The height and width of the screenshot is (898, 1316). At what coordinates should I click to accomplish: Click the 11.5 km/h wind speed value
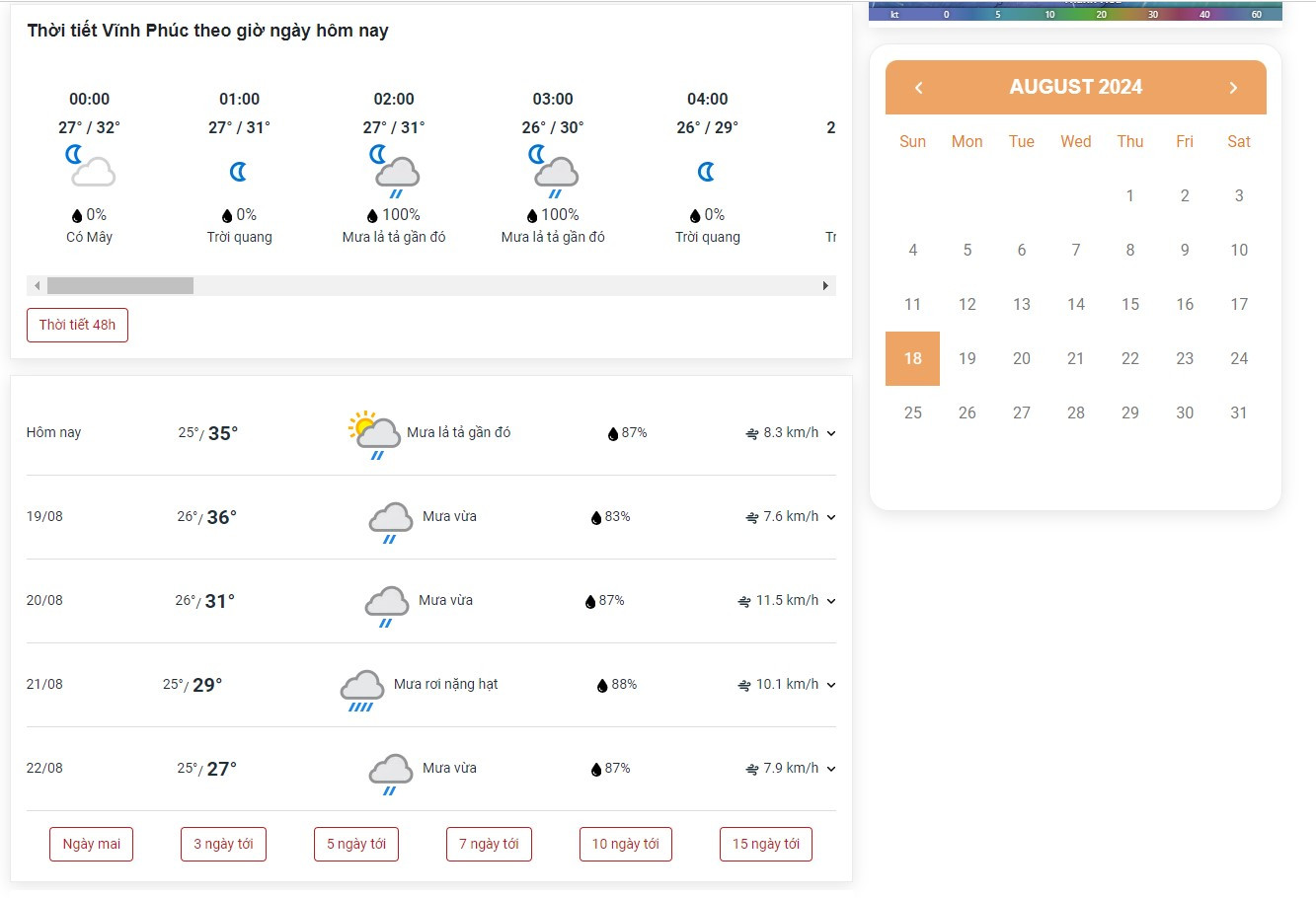[787, 600]
